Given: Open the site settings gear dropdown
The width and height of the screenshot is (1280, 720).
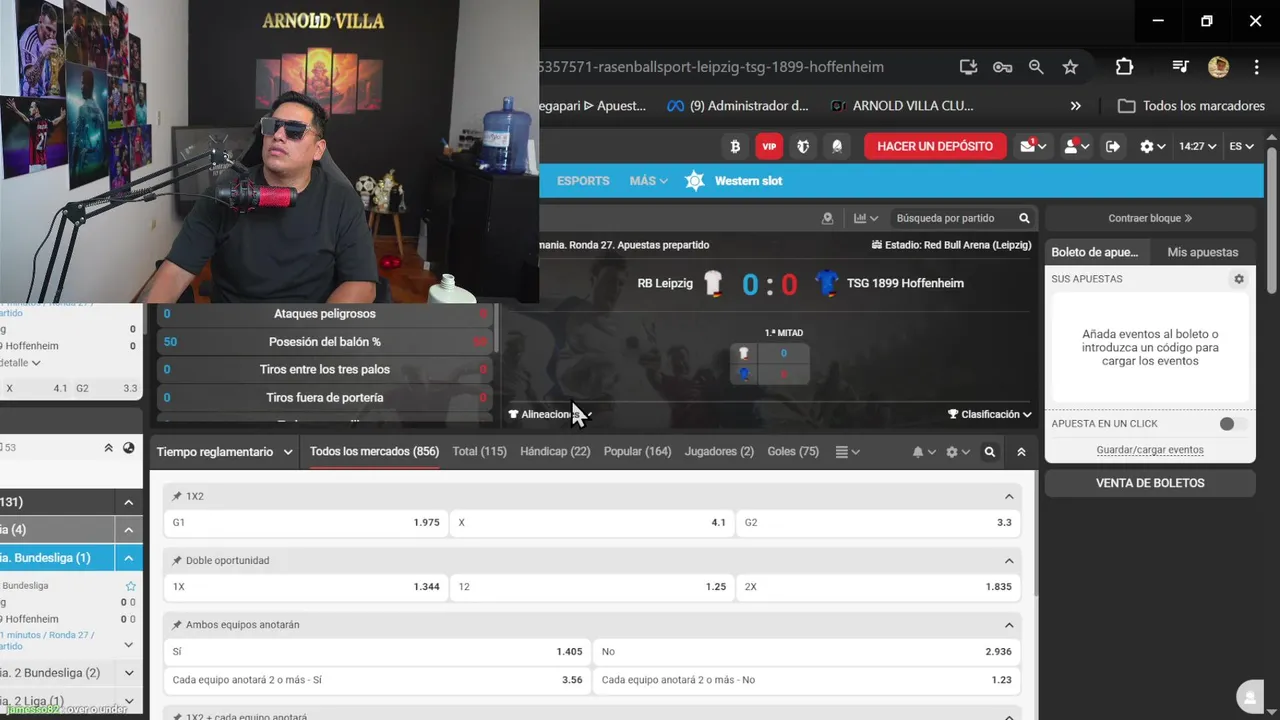Looking at the screenshot, I should [1153, 146].
